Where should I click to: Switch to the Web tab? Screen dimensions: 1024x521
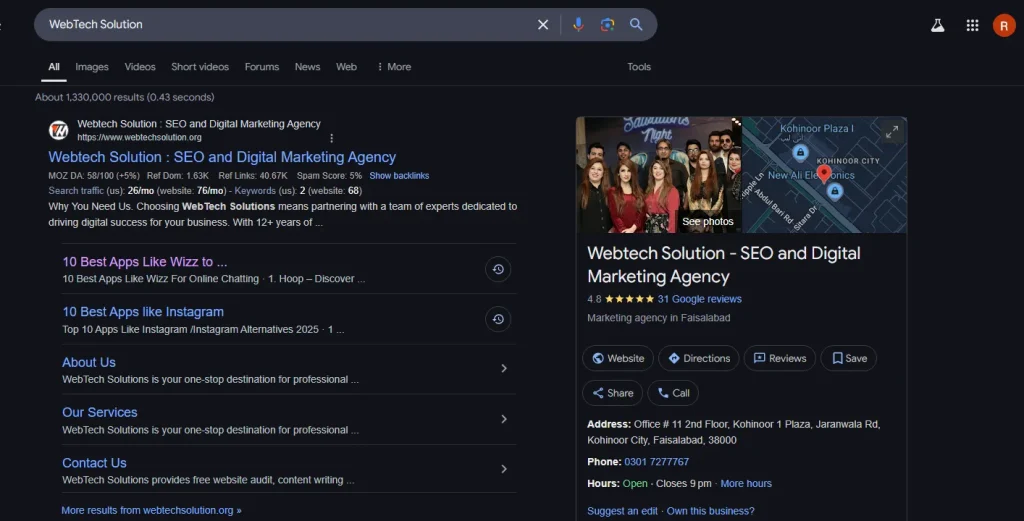click(346, 67)
